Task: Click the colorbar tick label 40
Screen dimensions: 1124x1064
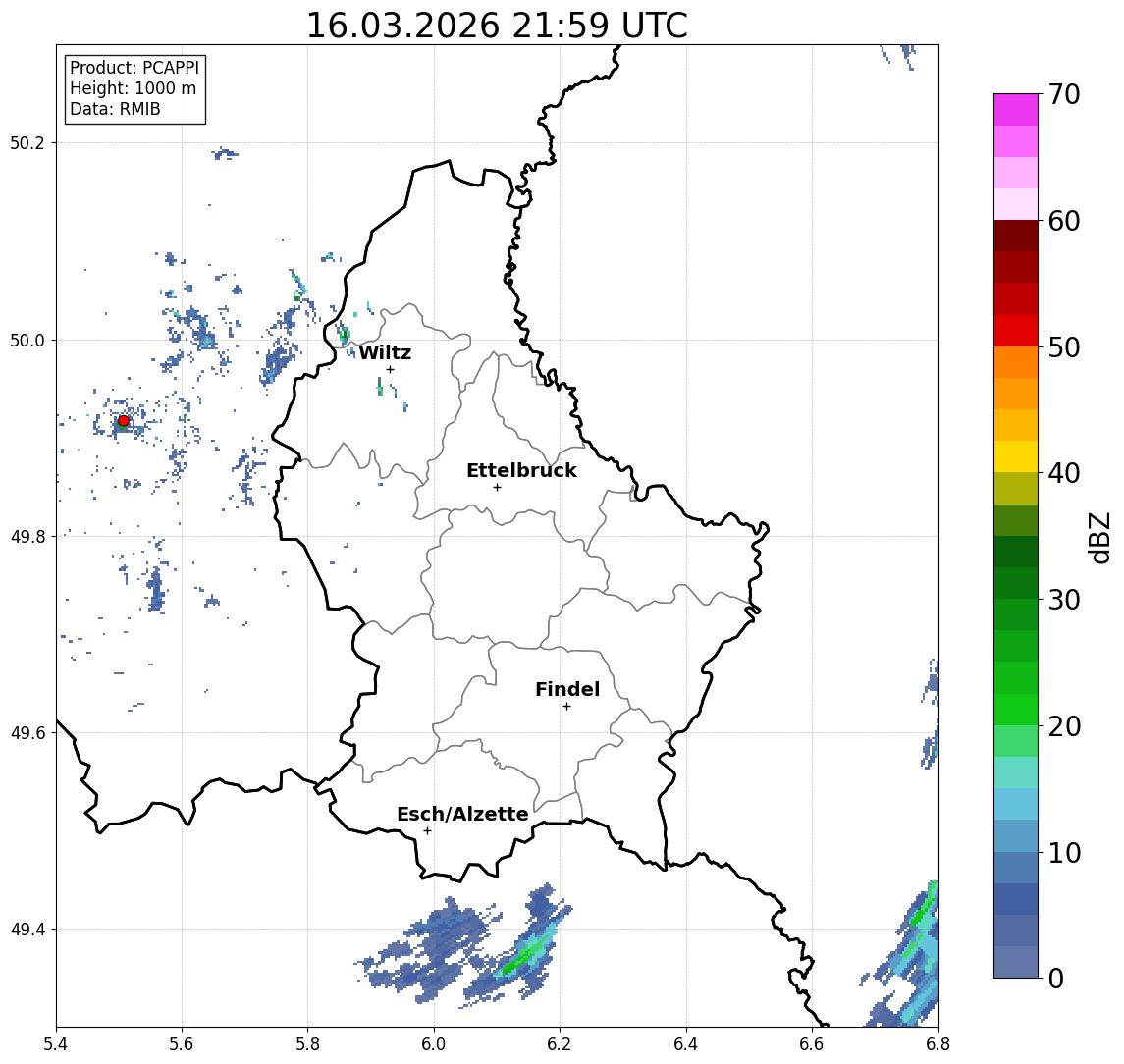Action: (x=1064, y=473)
